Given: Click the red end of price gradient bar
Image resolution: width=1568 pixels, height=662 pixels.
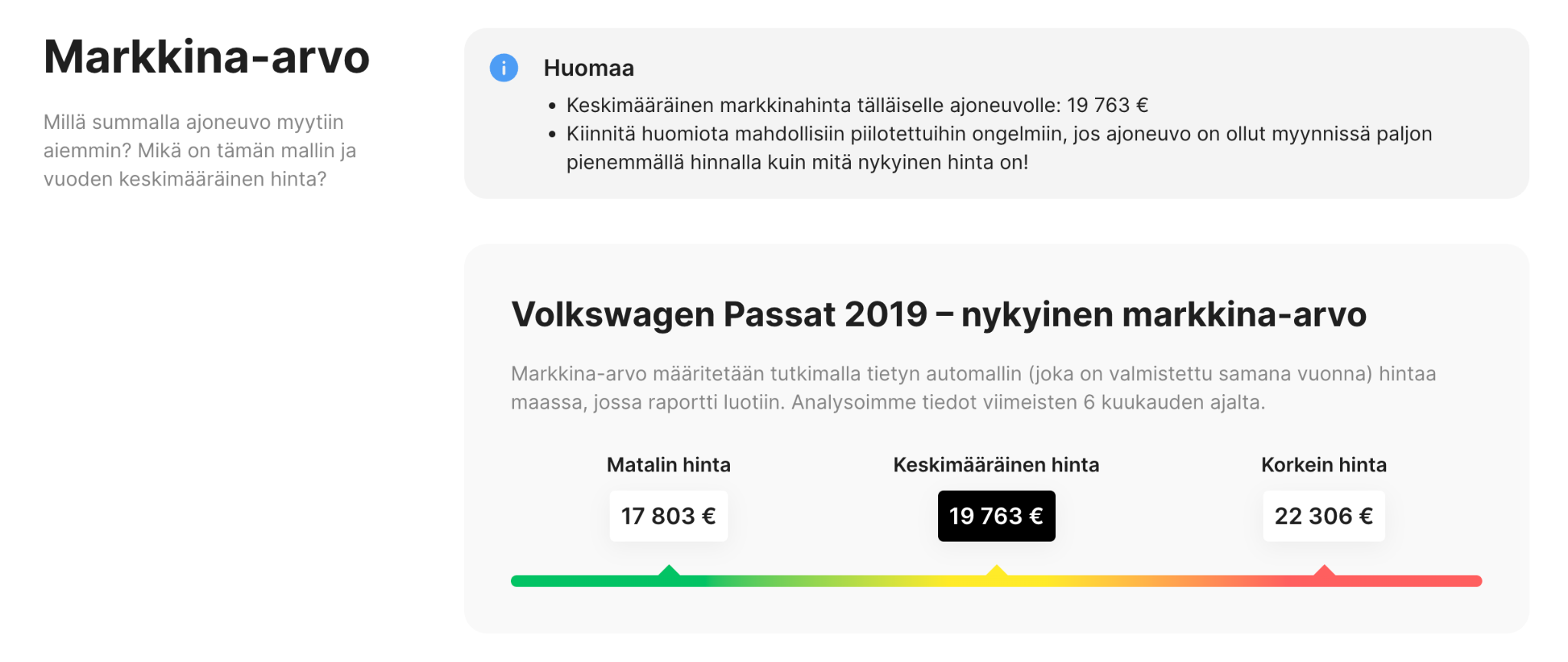Looking at the screenshot, I should (x=1418, y=581).
